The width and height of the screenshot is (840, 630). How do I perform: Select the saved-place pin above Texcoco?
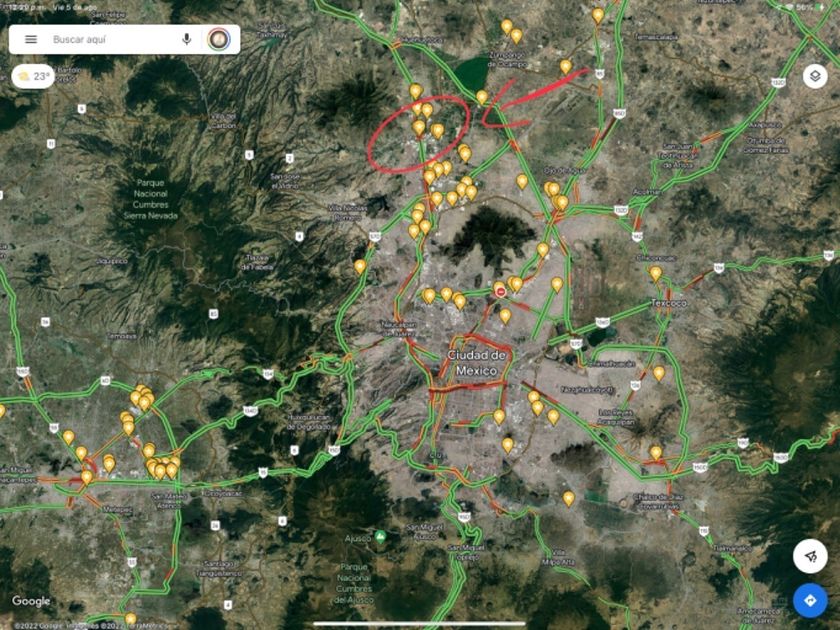(656, 274)
